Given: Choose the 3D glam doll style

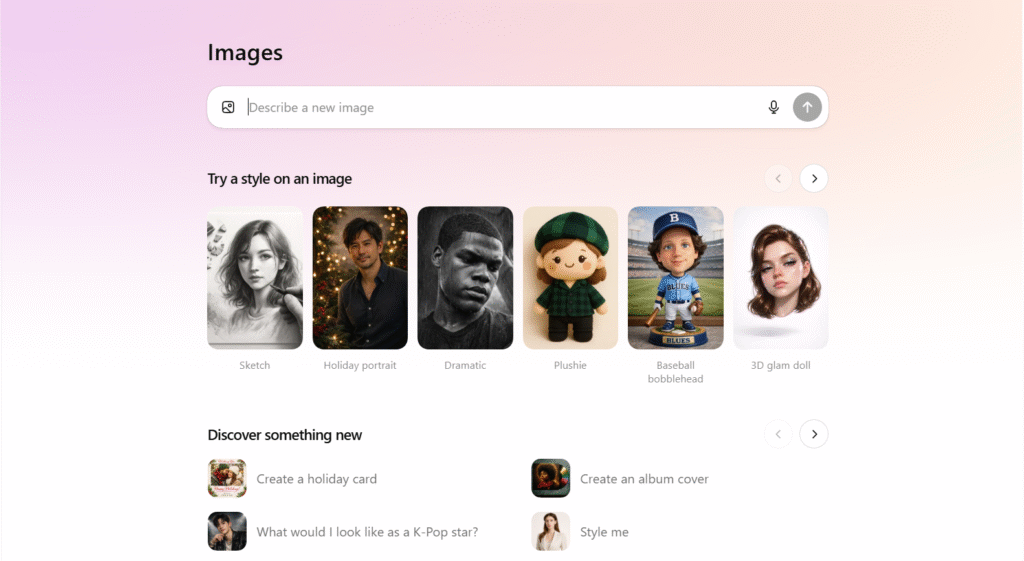Looking at the screenshot, I should (780, 278).
